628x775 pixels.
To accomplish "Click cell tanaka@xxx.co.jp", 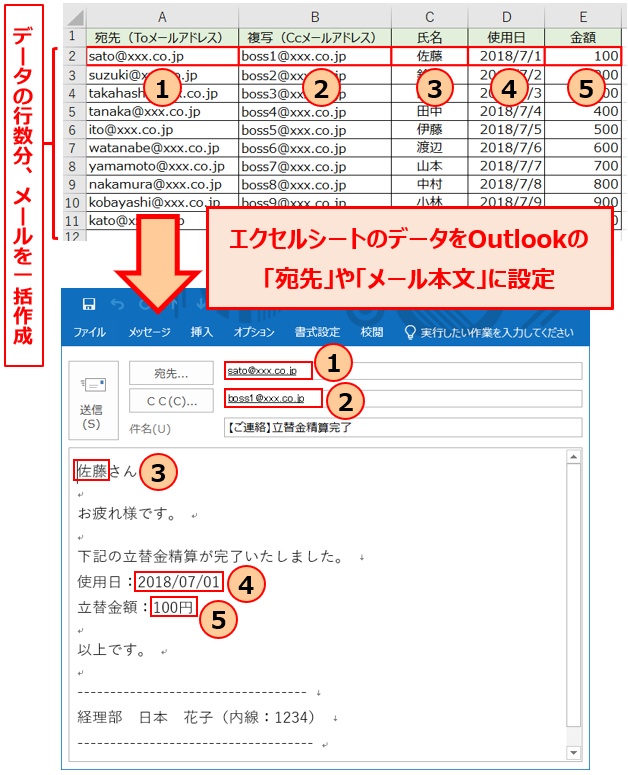I will coord(162,112).
